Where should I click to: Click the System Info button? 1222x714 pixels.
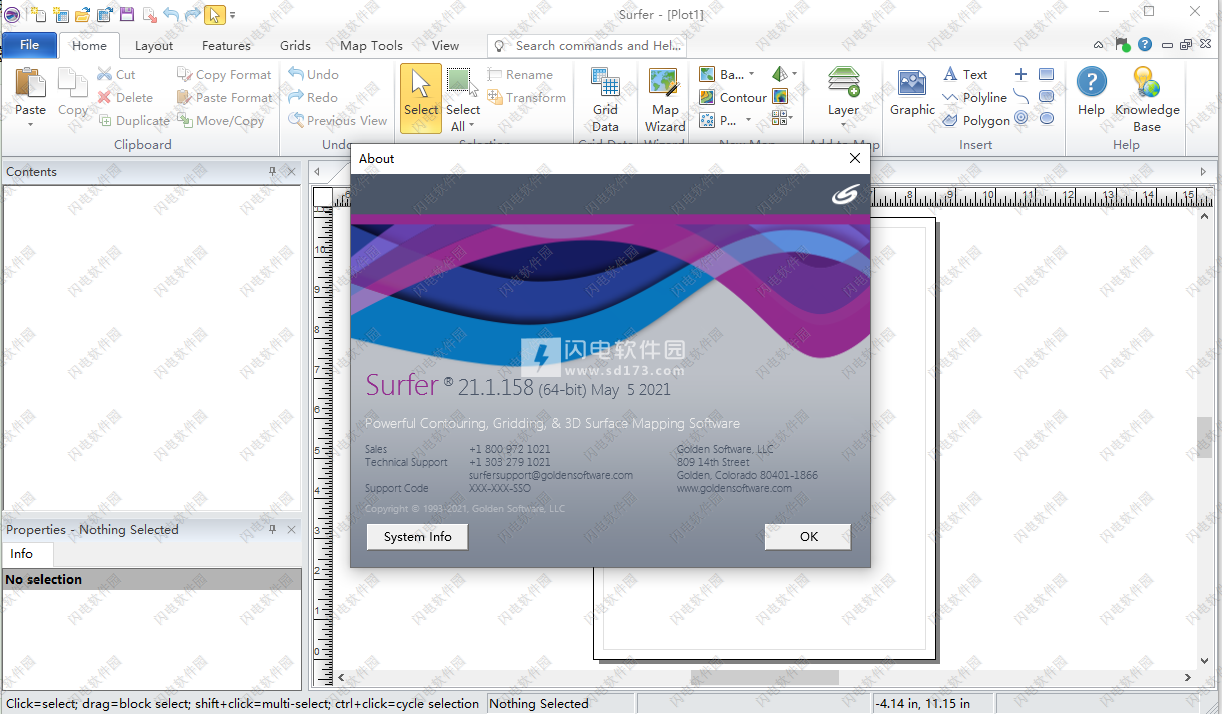click(x=417, y=537)
